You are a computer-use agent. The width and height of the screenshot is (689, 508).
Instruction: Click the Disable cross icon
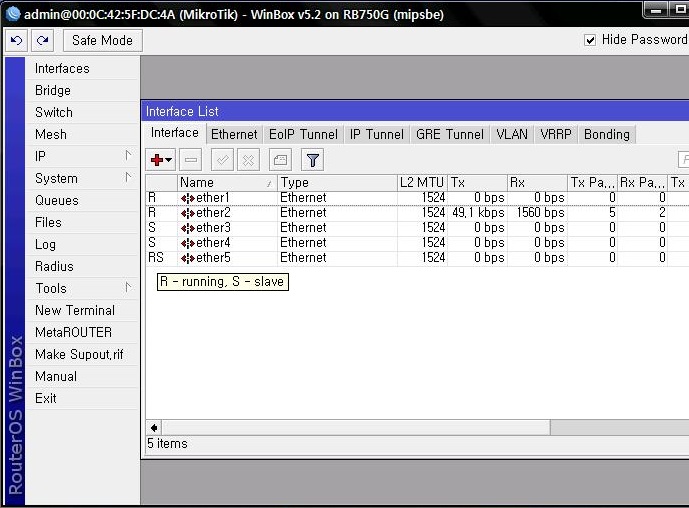click(248, 160)
